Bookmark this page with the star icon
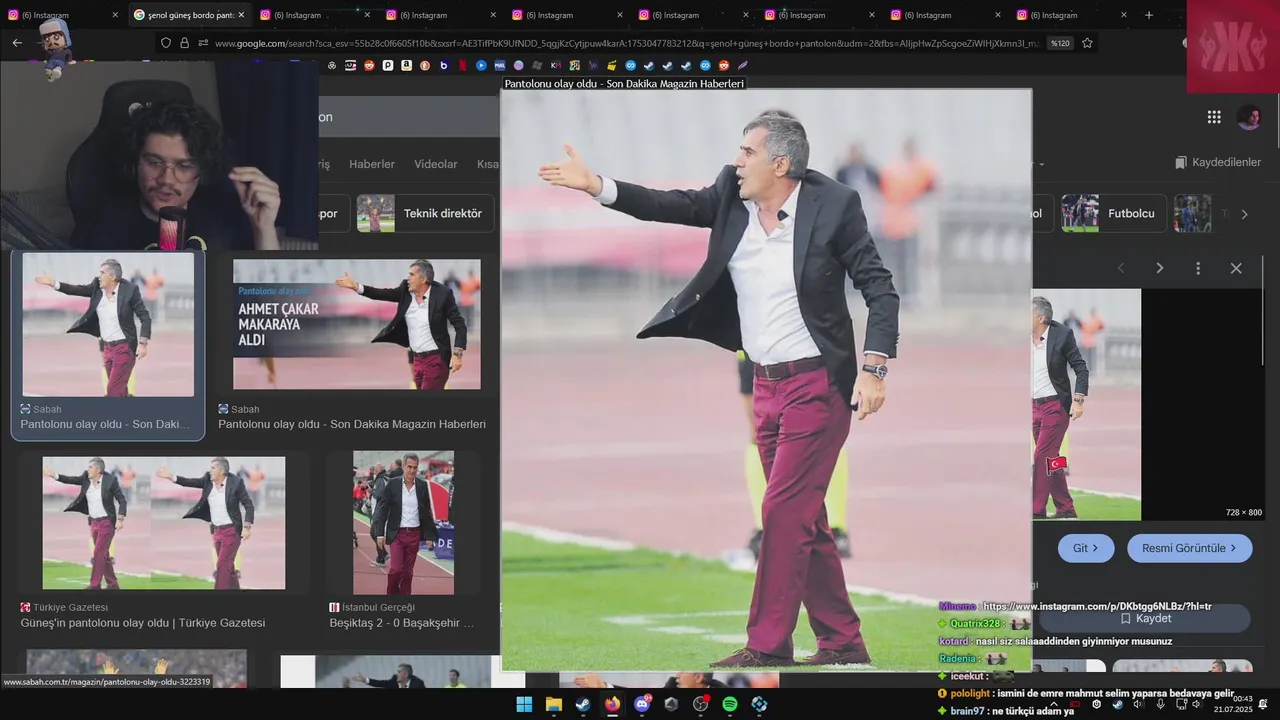 (x=1087, y=43)
